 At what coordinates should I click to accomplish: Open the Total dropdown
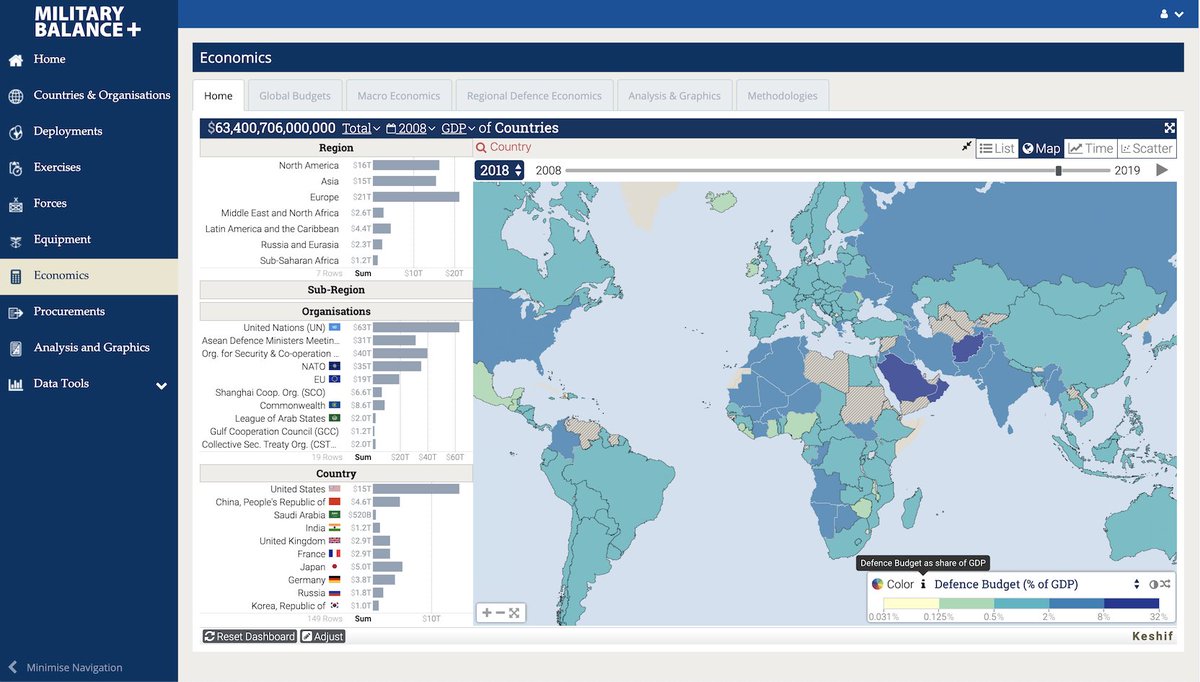[361, 128]
